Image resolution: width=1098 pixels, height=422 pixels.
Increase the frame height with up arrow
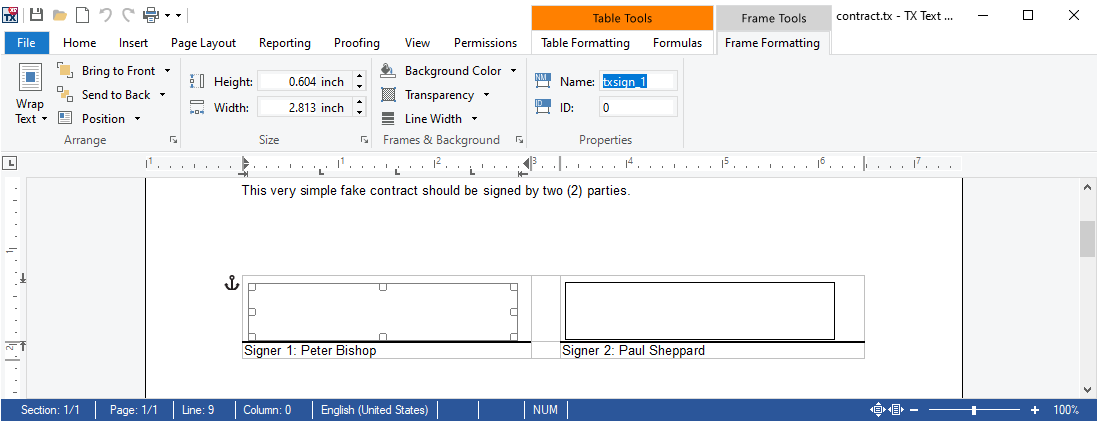pos(360,76)
